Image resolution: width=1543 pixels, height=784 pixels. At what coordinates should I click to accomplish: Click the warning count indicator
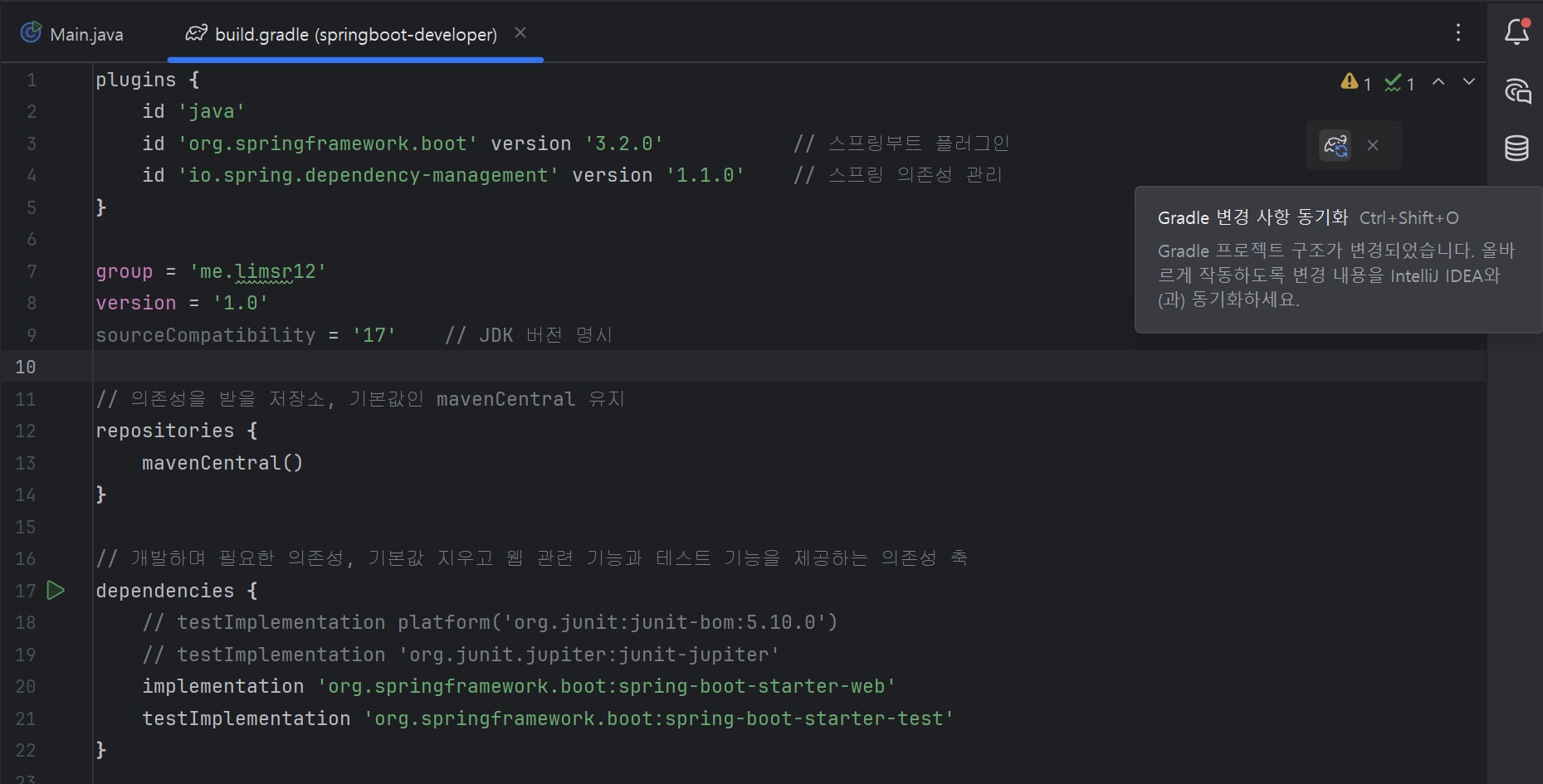pyautogui.click(x=1355, y=82)
